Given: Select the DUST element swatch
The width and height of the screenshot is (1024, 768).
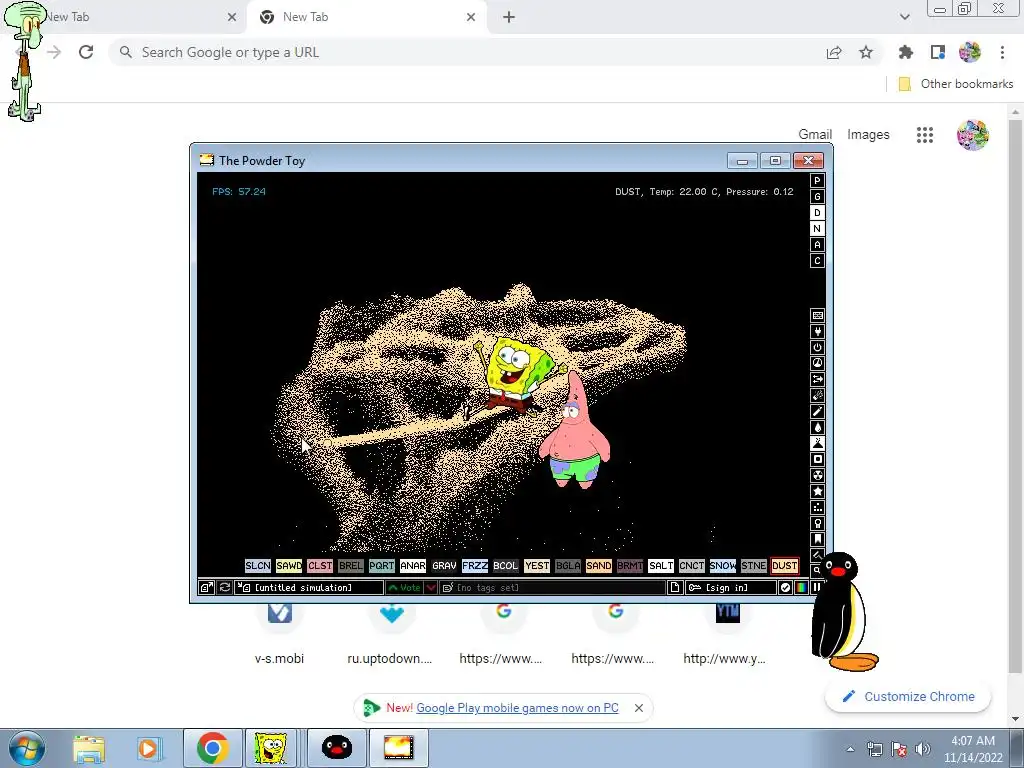Looking at the screenshot, I should [x=784, y=566].
